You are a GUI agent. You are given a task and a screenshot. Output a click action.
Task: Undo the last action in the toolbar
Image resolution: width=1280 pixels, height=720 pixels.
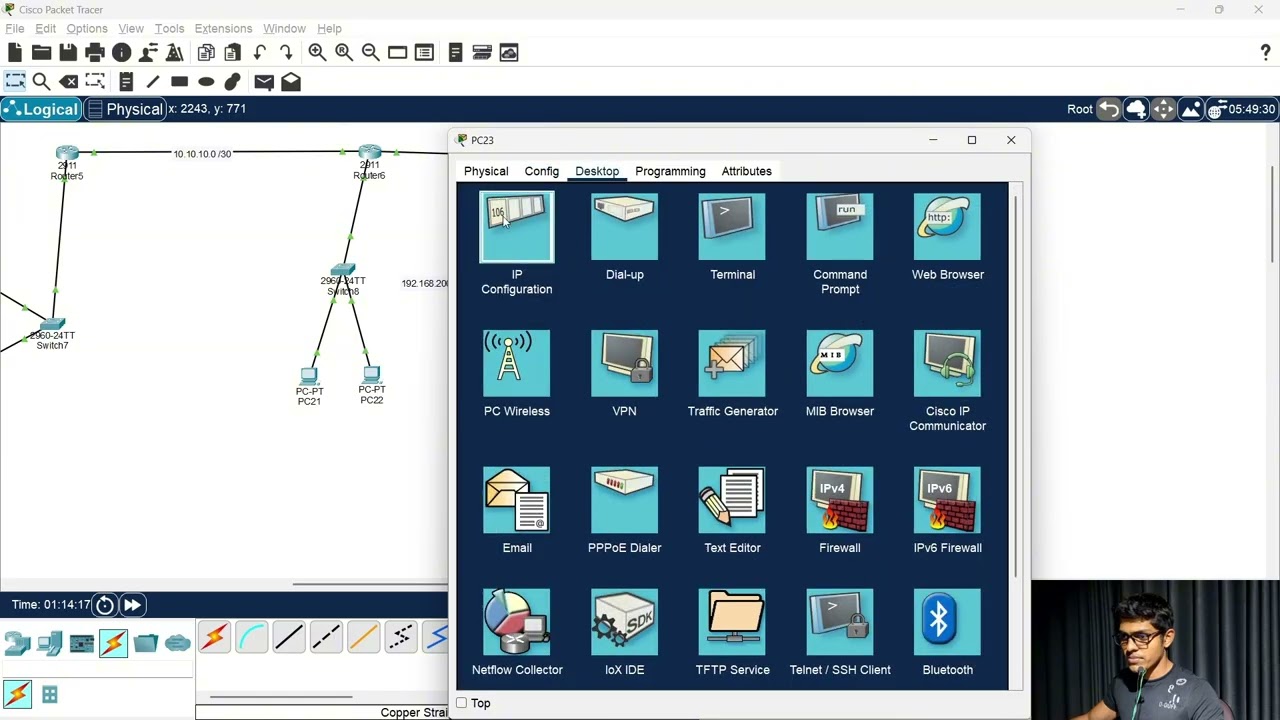pyautogui.click(x=260, y=52)
